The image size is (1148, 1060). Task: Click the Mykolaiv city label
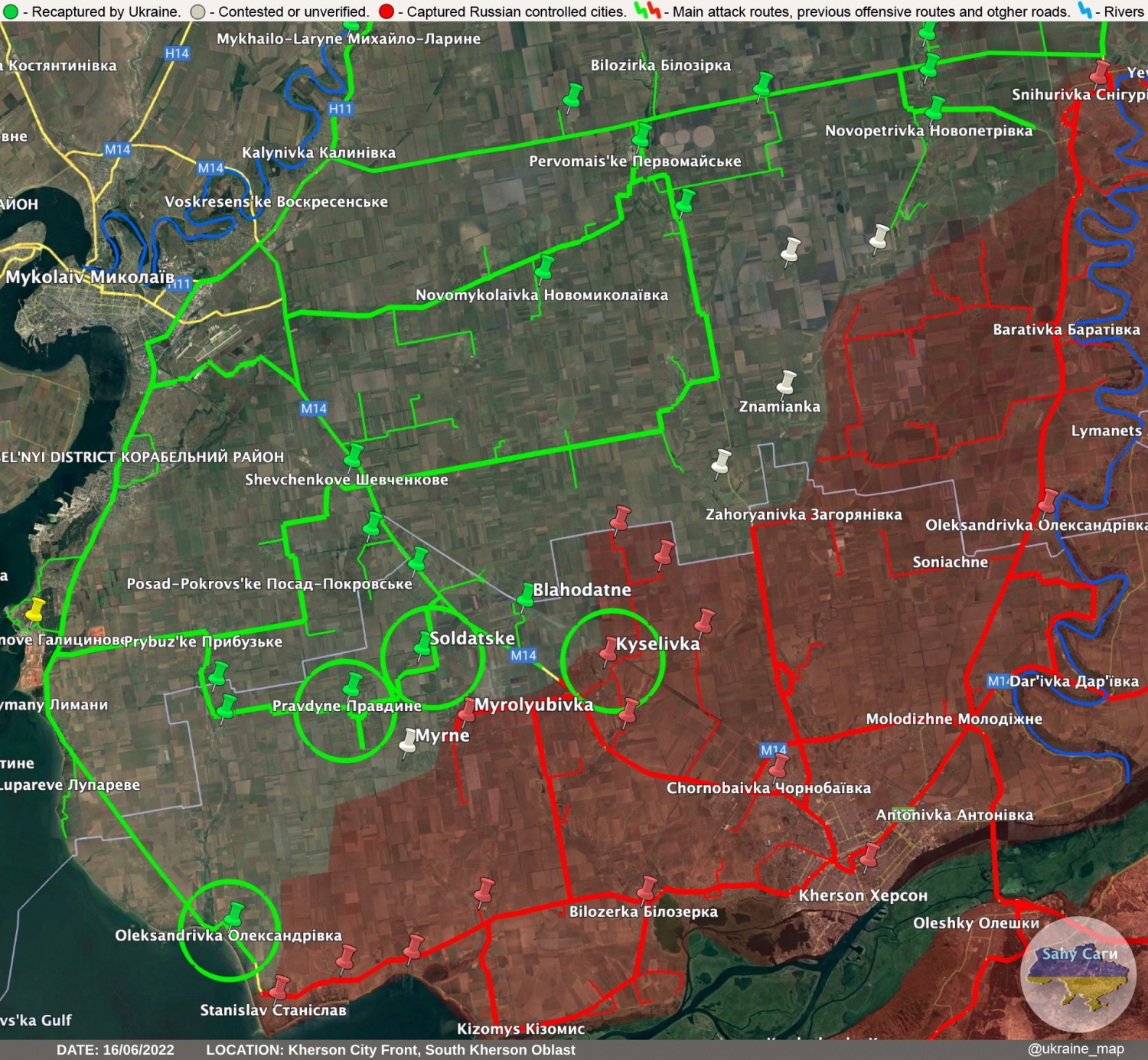click(x=90, y=277)
